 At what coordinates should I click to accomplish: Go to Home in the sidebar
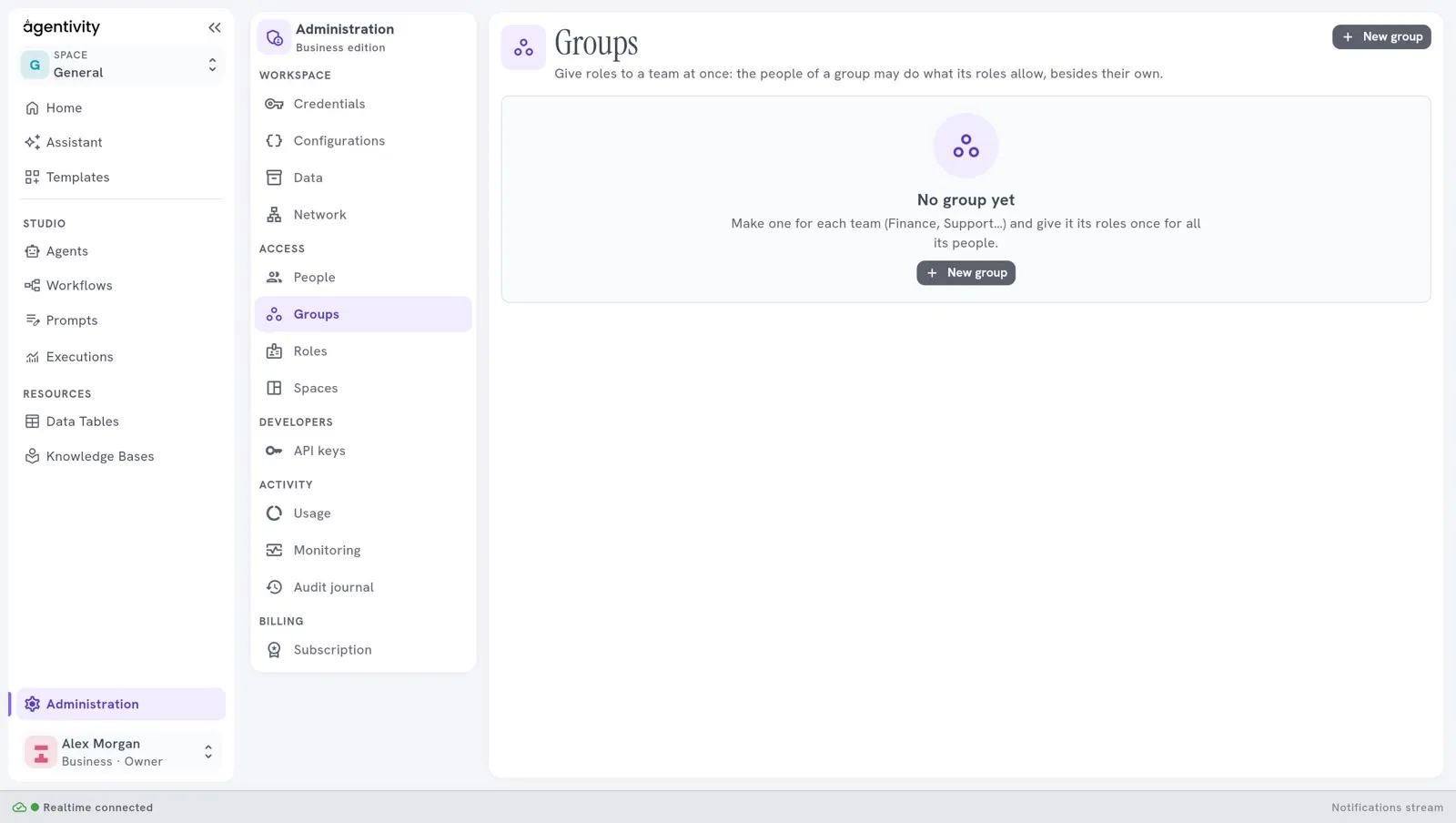(121, 107)
